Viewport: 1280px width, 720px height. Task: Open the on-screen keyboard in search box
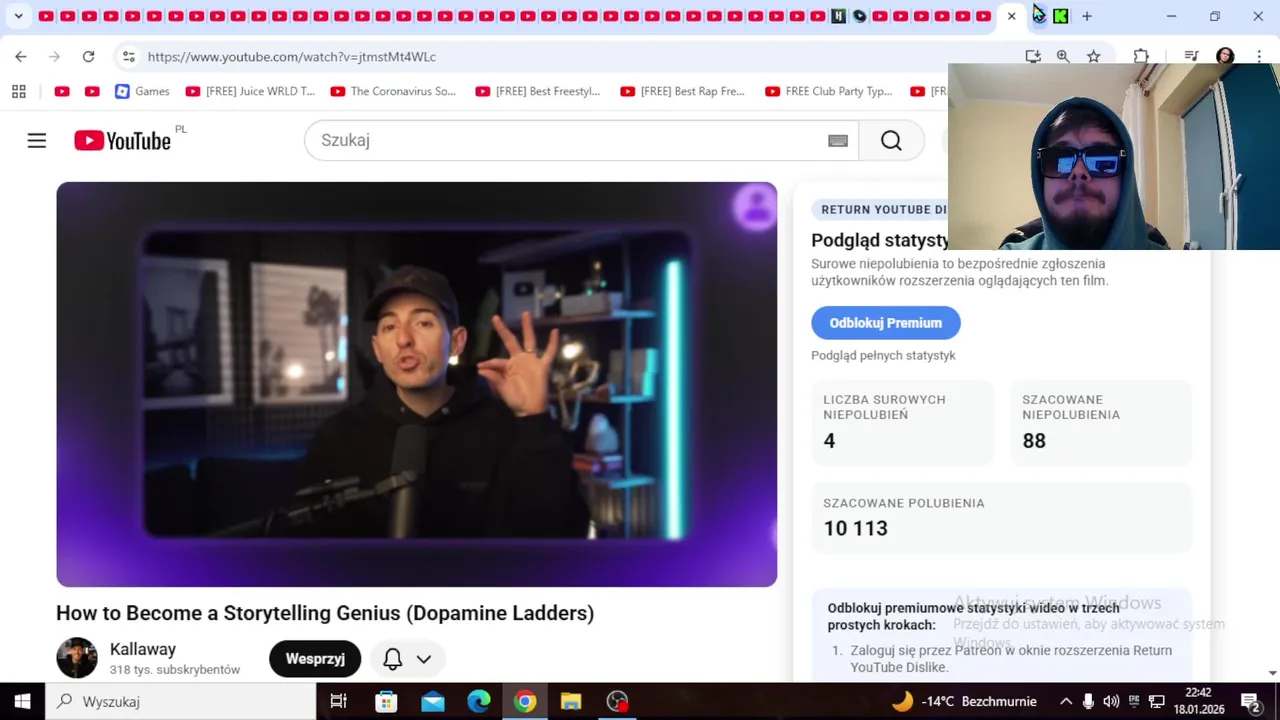click(838, 141)
